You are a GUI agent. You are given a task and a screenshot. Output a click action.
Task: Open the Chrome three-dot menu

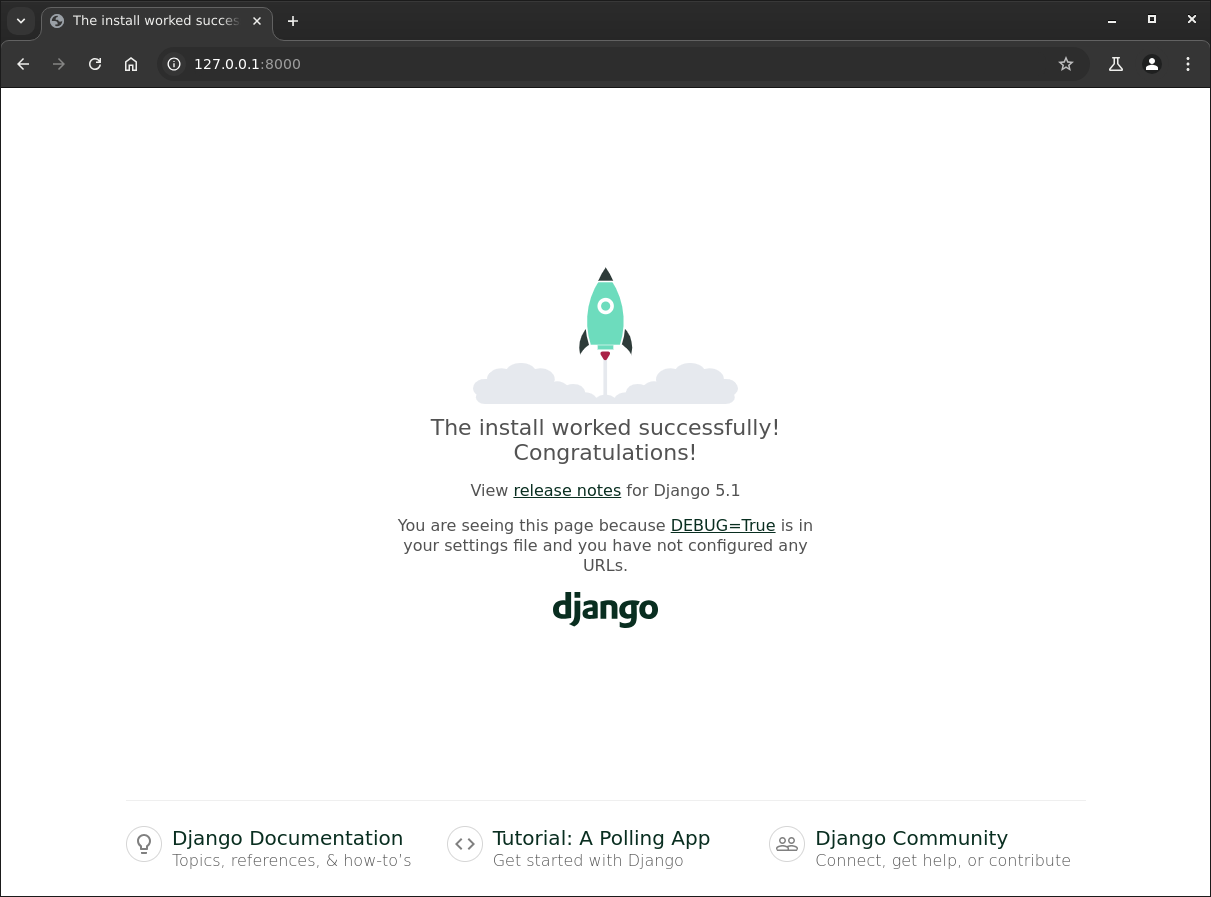1188,64
